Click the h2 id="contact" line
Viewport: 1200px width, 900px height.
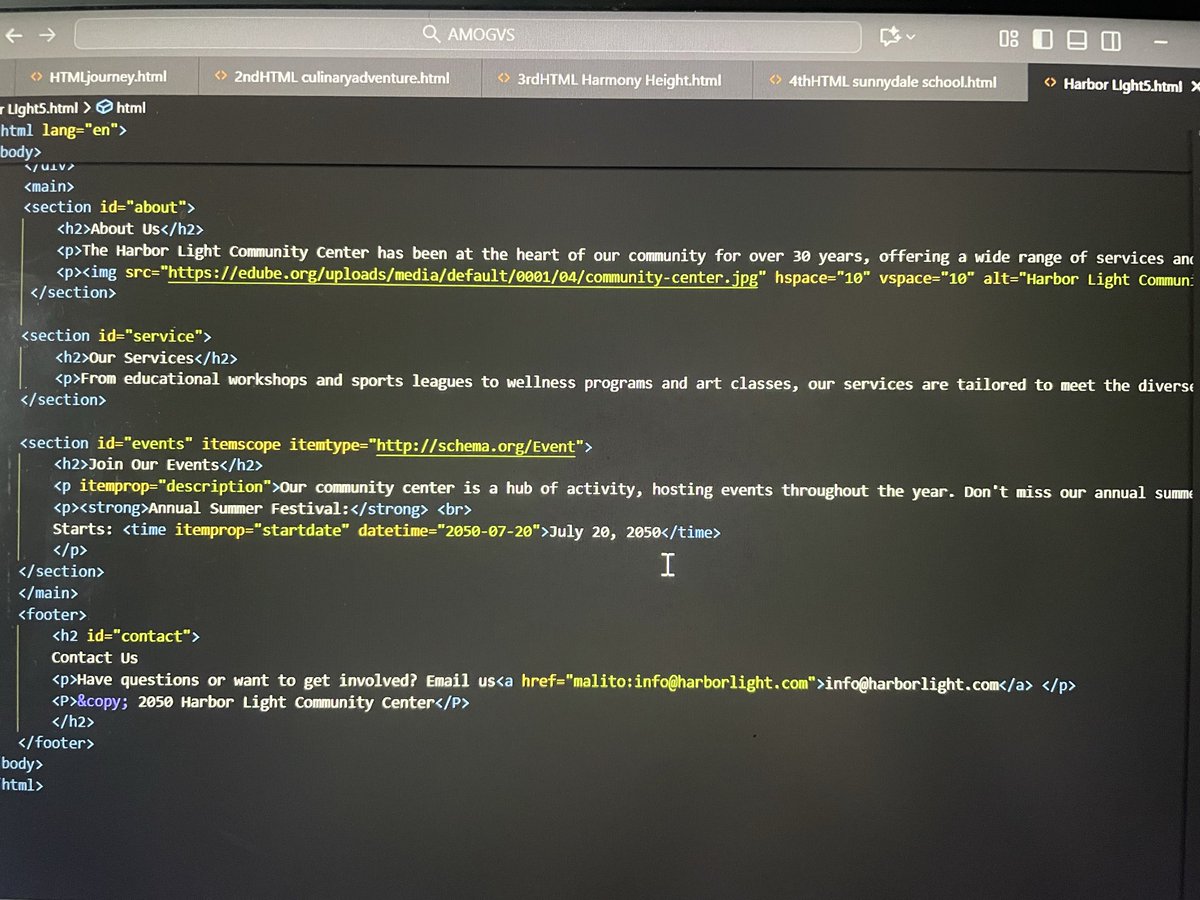tap(126, 636)
